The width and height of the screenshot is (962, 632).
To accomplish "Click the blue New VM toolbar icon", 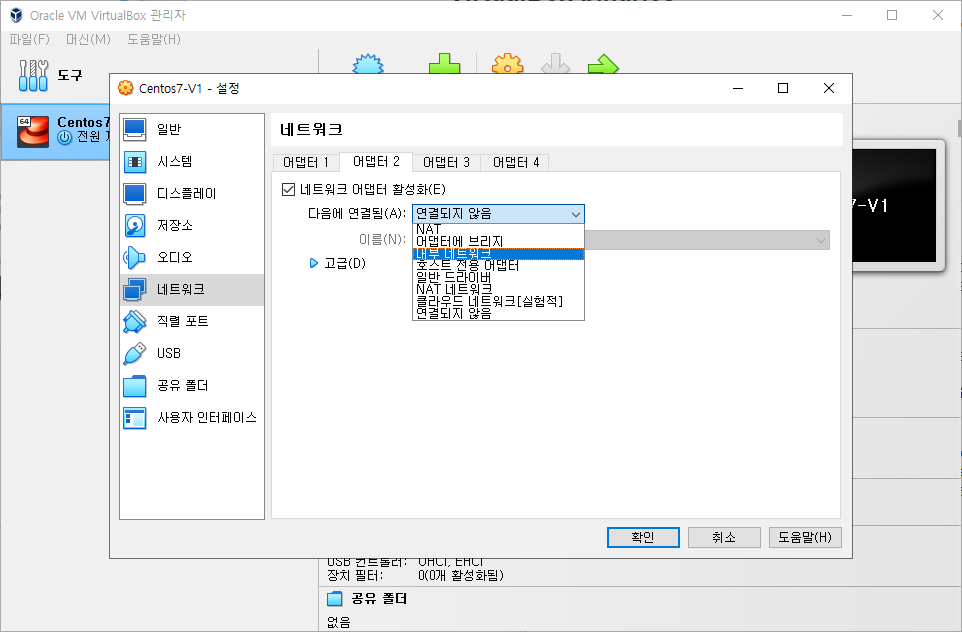I will [x=368, y=64].
